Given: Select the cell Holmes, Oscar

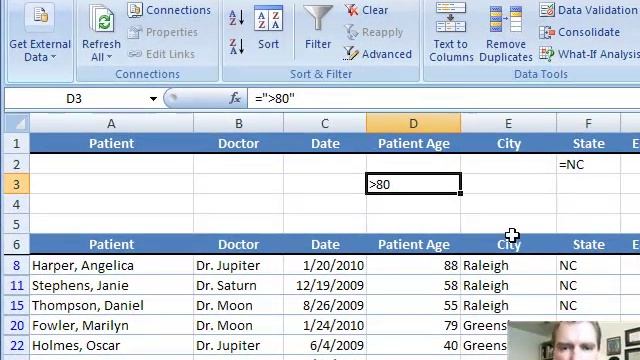Looking at the screenshot, I should click(x=111, y=345).
